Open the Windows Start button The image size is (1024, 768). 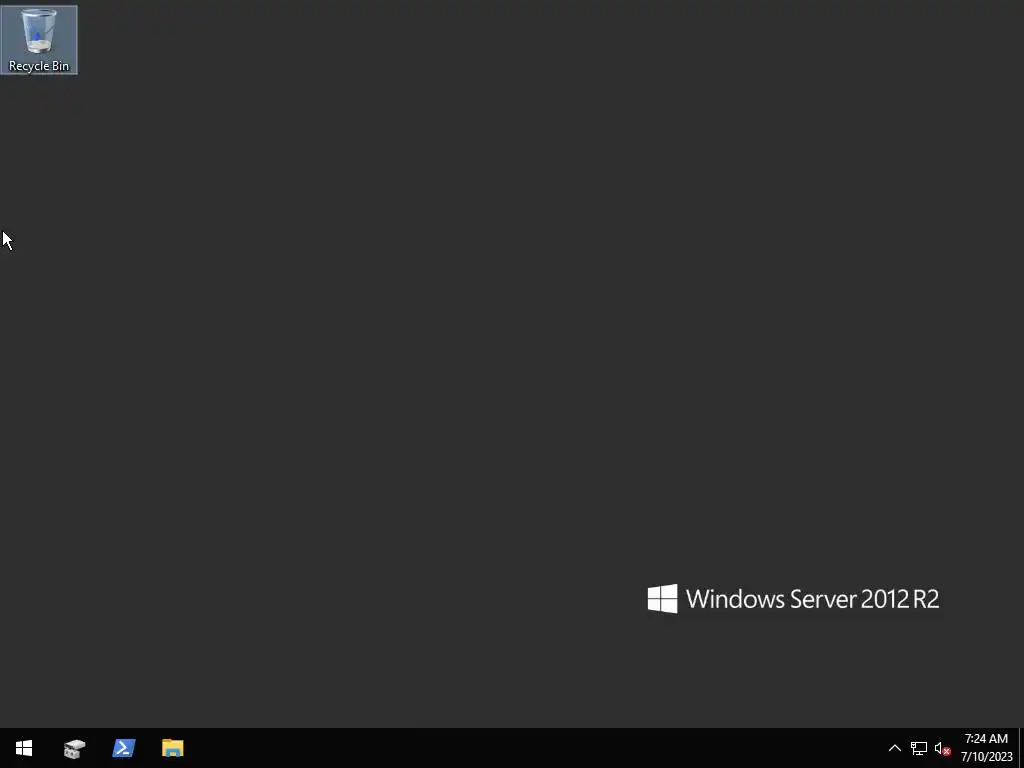coord(24,748)
